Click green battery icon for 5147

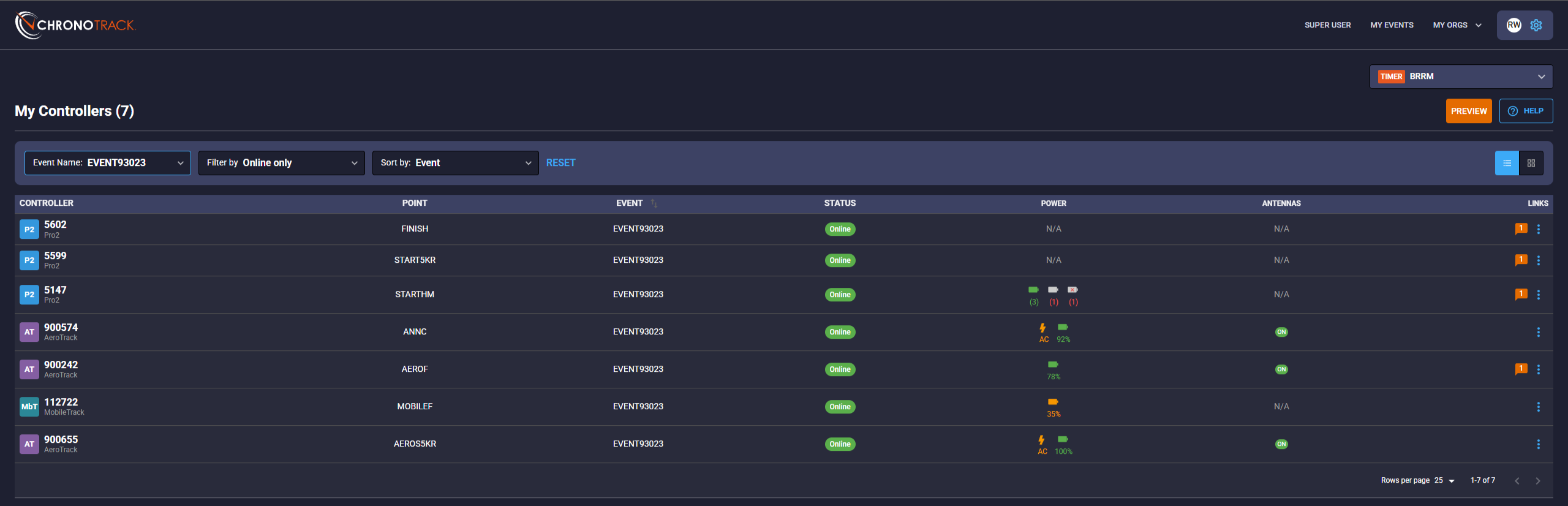(1033, 290)
